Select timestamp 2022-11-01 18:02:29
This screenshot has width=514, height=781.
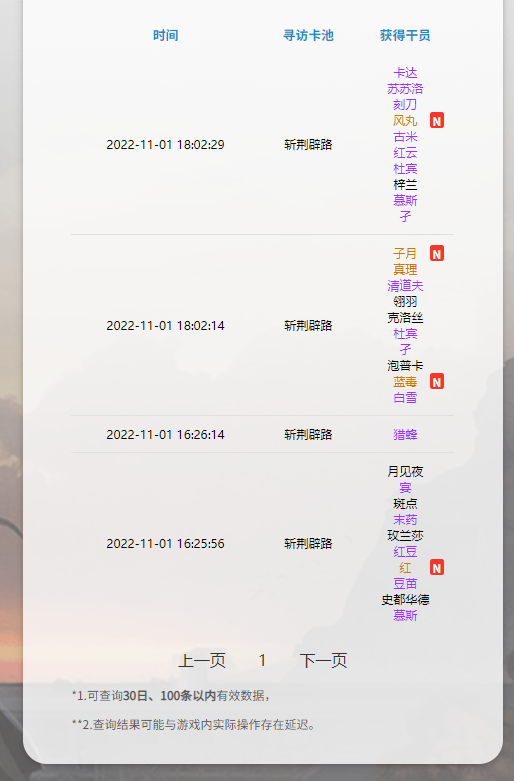[x=165, y=144]
